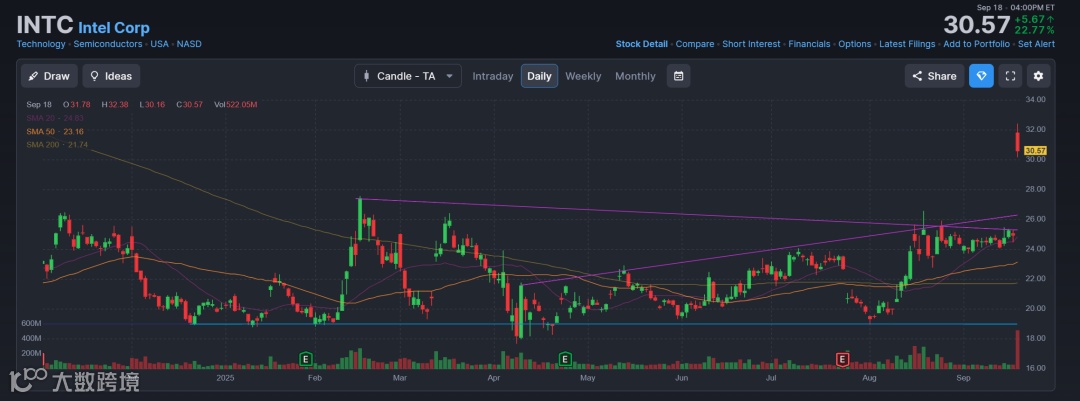Open the Short Interest link
This screenshot has width=1080, height=401.
click(x=751, y=43)
